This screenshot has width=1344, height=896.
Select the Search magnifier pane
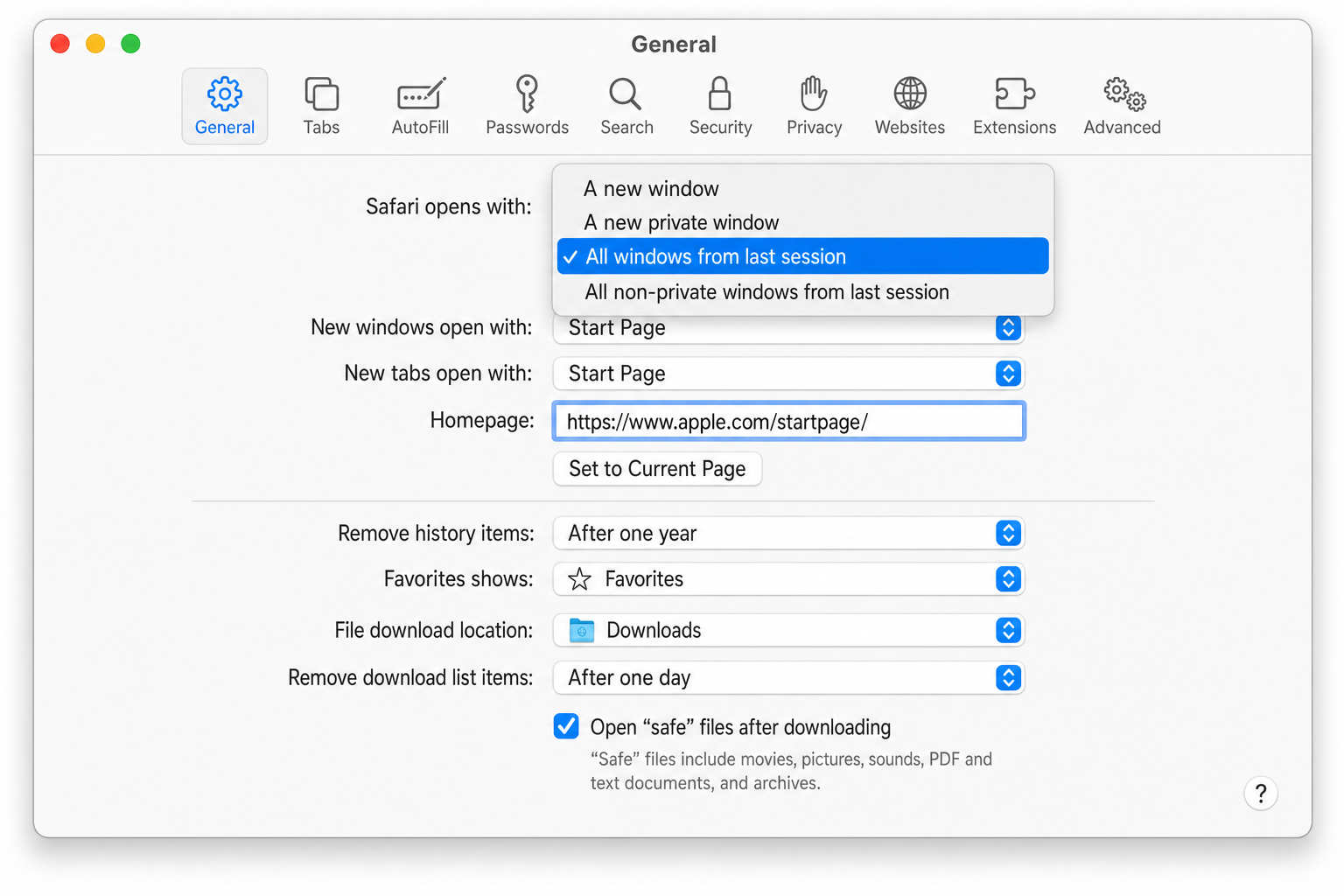coord(626,107)
